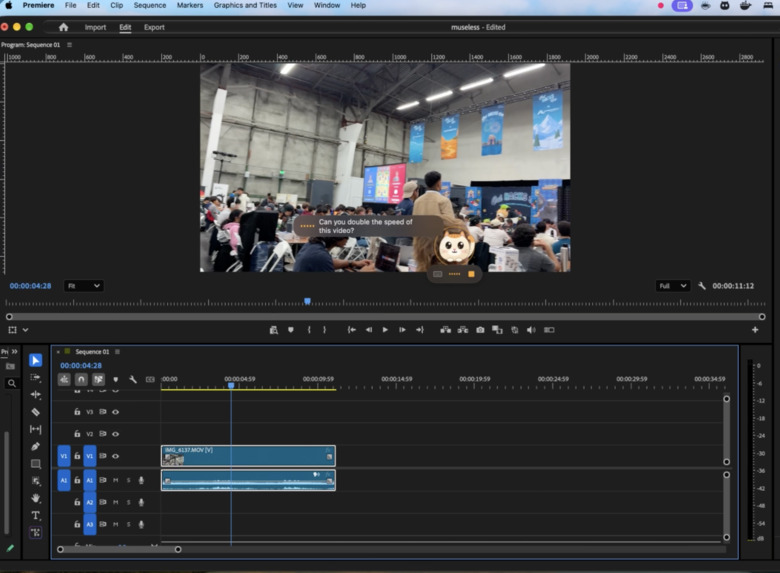Click the Lift button icon
Screen dimensions: 780x573
445,330
